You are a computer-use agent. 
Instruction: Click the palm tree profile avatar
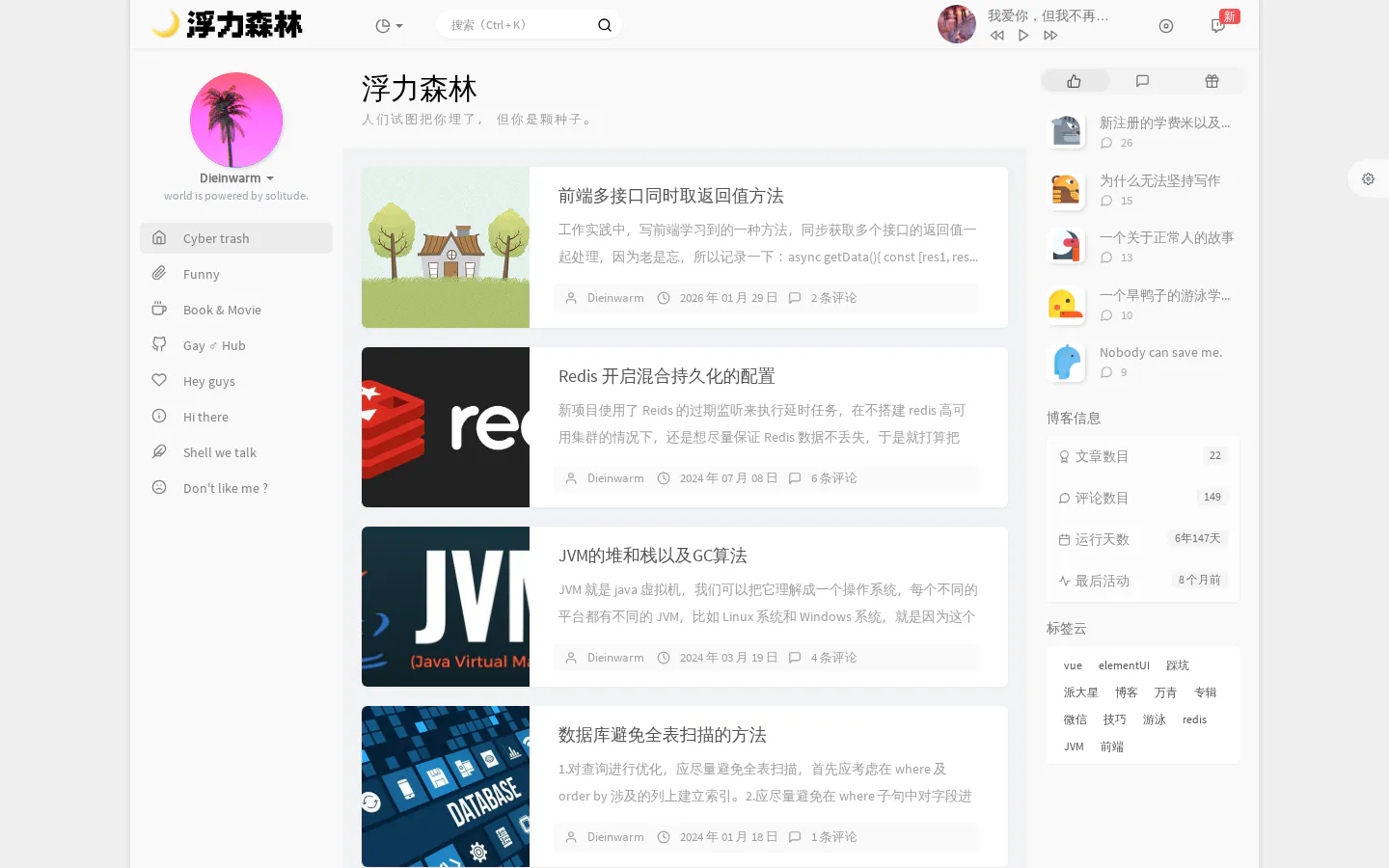236,120
